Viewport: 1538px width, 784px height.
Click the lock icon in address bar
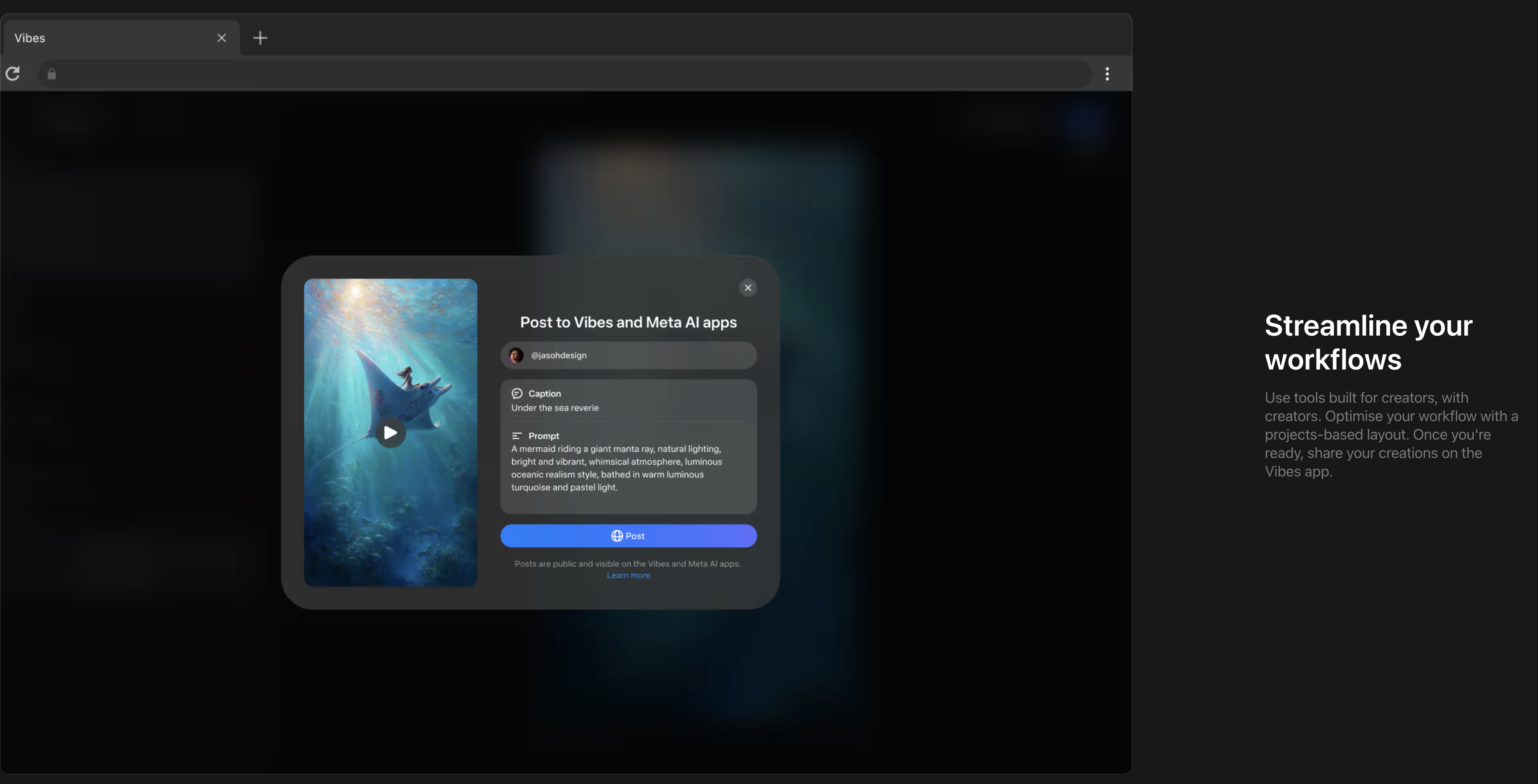[x=52, y=74]
